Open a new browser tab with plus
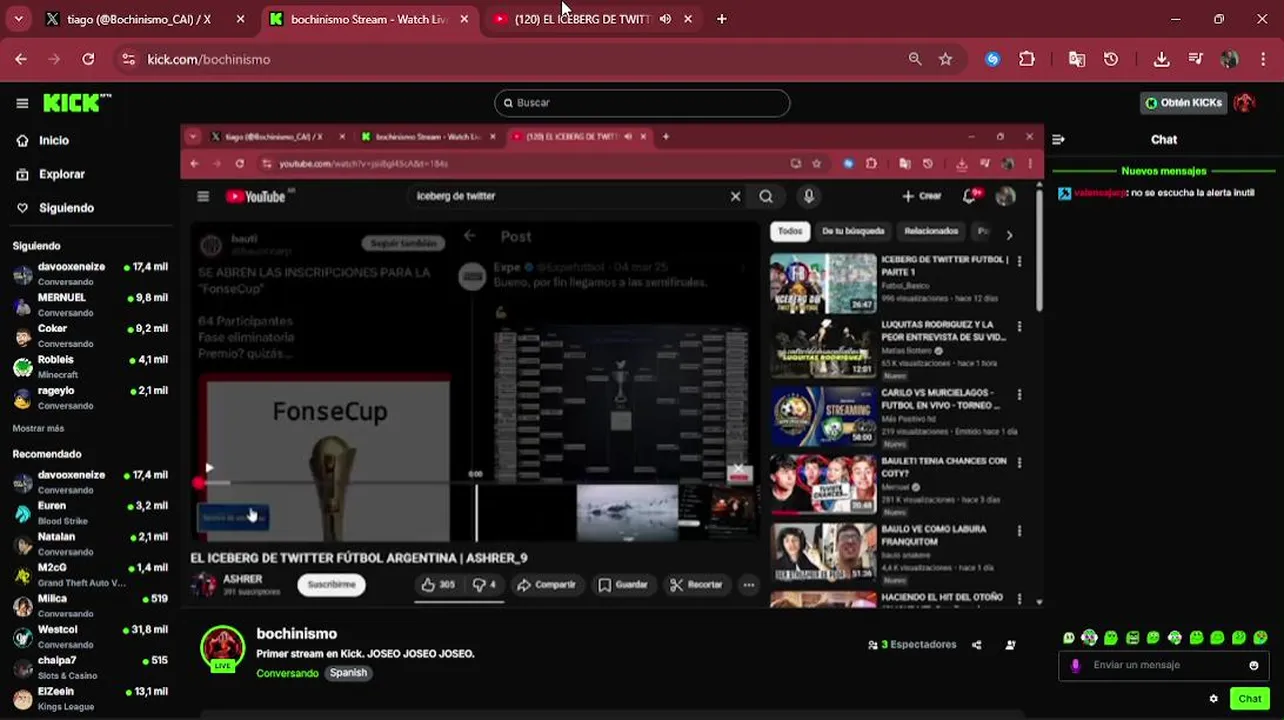 722,19
